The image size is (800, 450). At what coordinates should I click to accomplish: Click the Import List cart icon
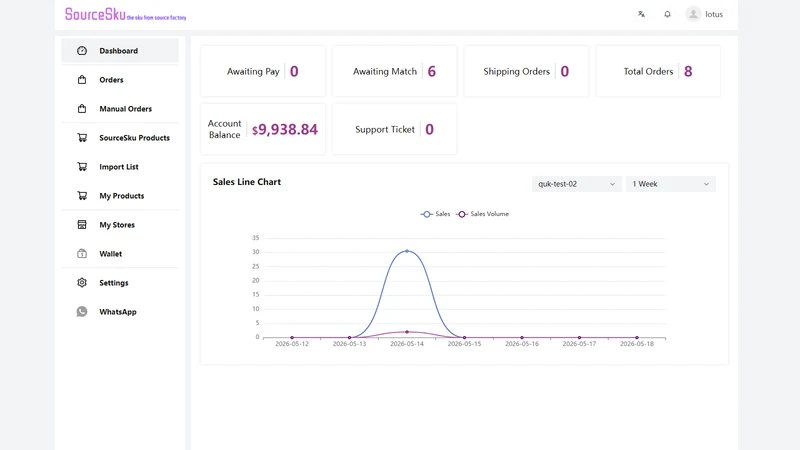pos(82,167)
